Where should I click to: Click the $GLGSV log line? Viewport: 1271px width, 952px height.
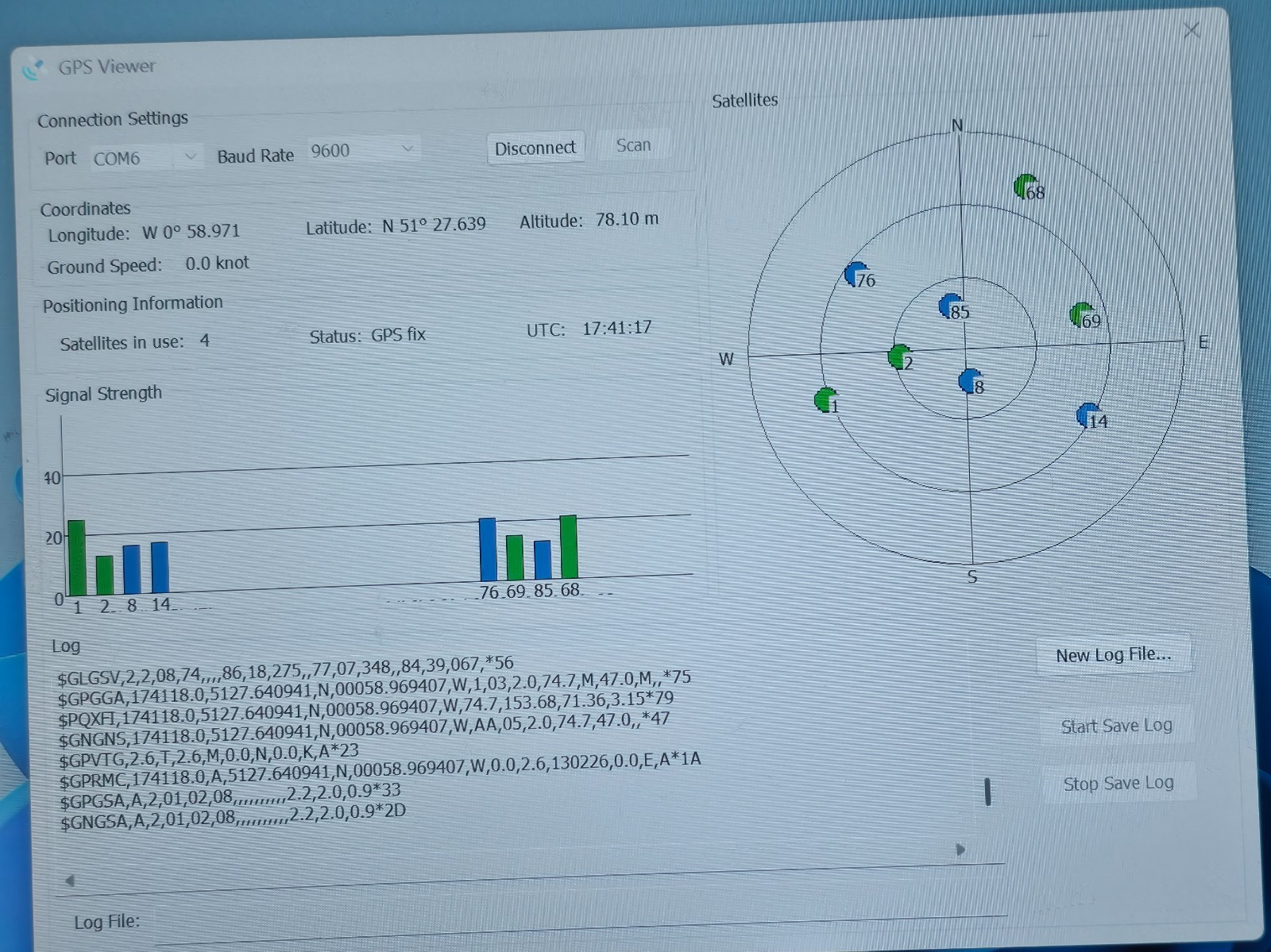(285, 670)
